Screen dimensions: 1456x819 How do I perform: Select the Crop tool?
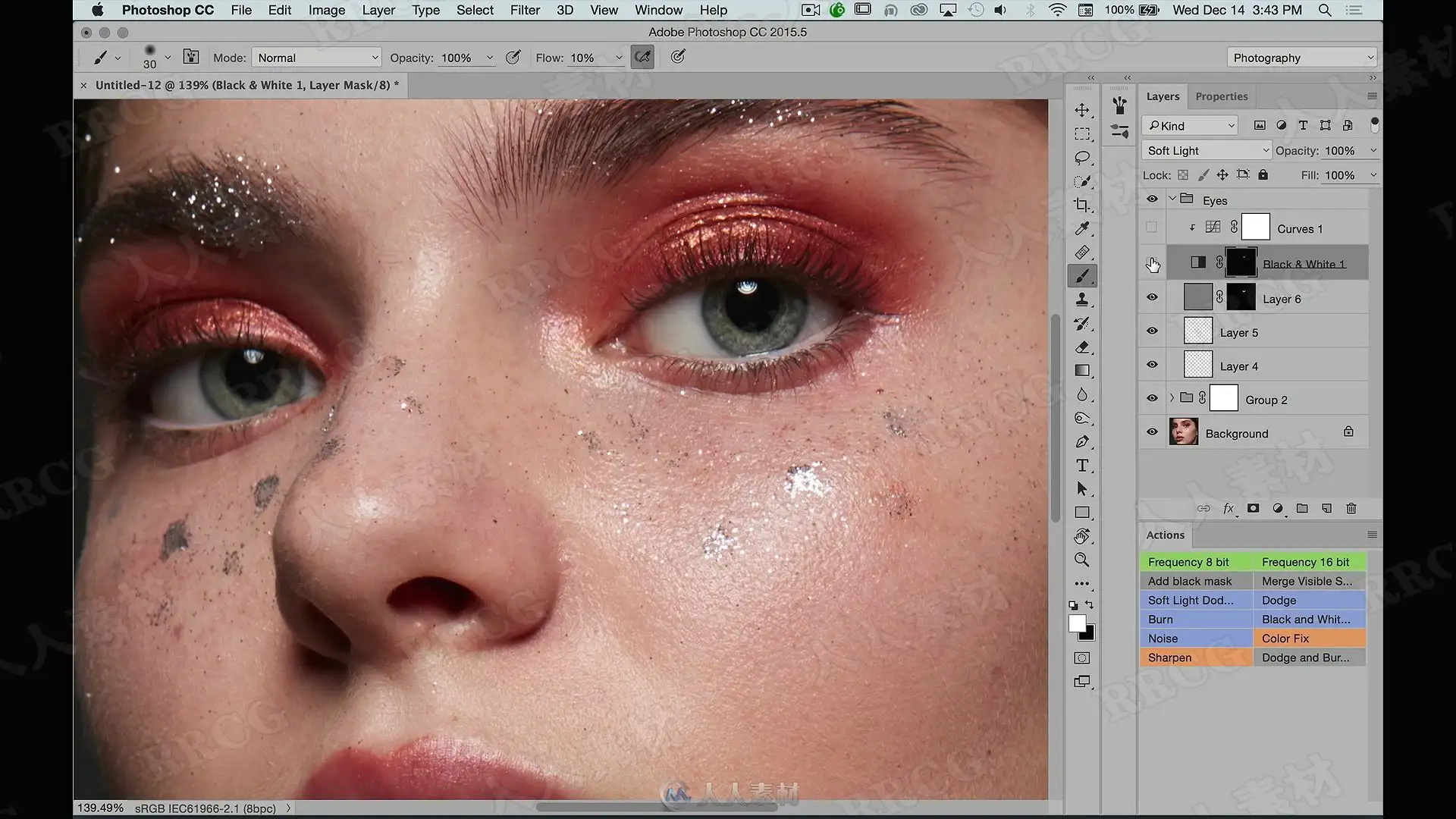point(1082,205)
